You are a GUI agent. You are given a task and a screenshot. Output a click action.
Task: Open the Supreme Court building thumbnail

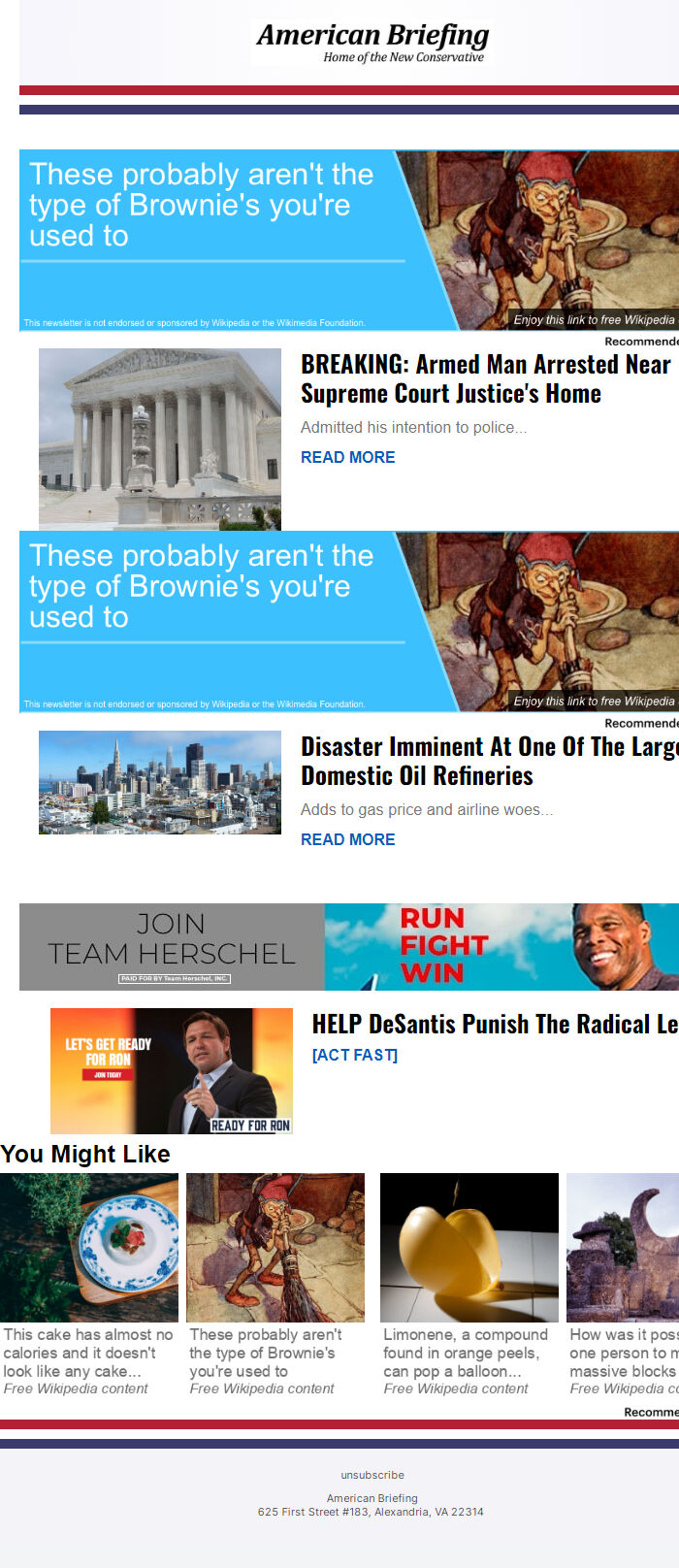[x=160, y=440]
